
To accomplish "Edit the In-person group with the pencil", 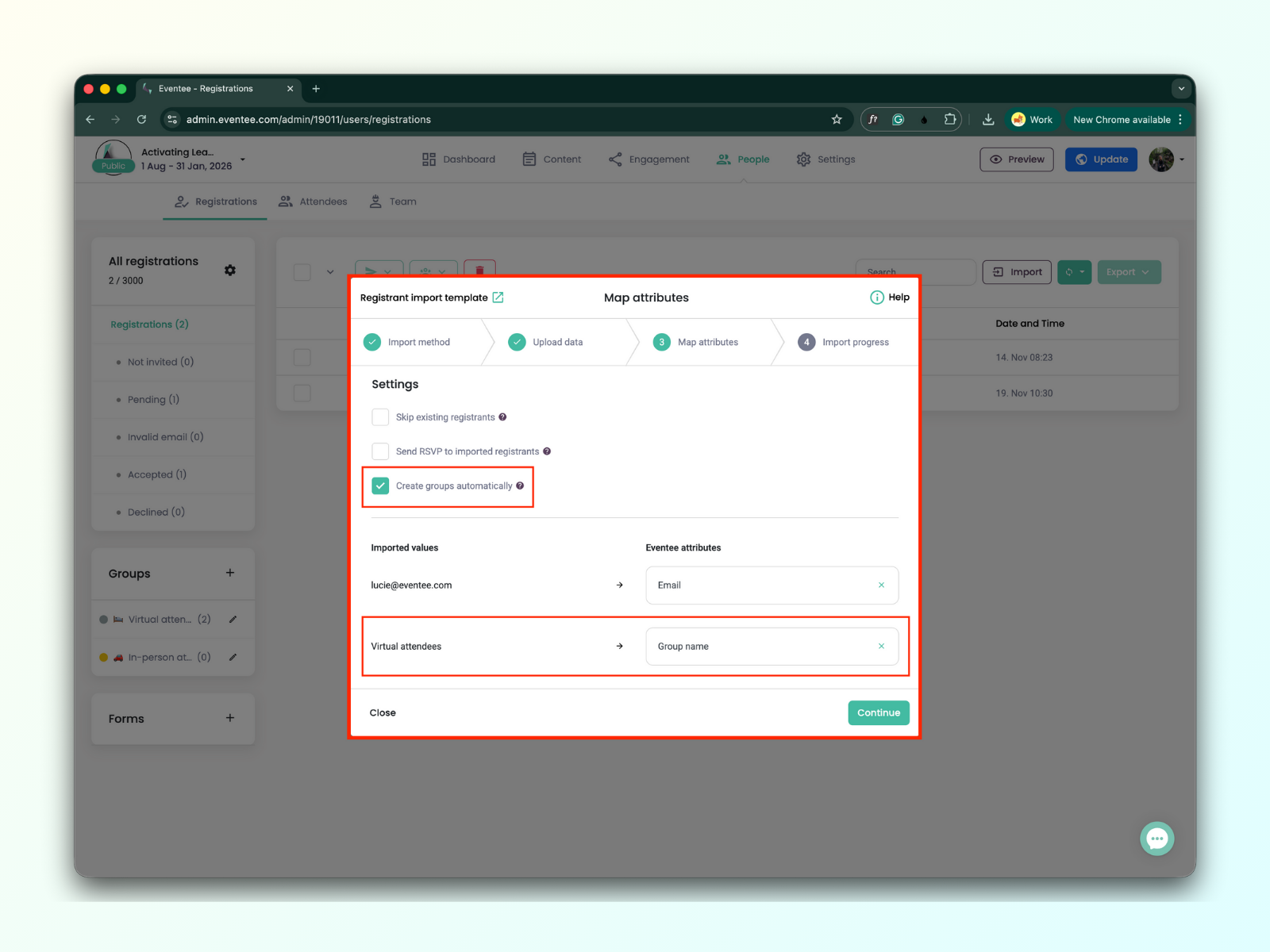I will click(233, 657).
